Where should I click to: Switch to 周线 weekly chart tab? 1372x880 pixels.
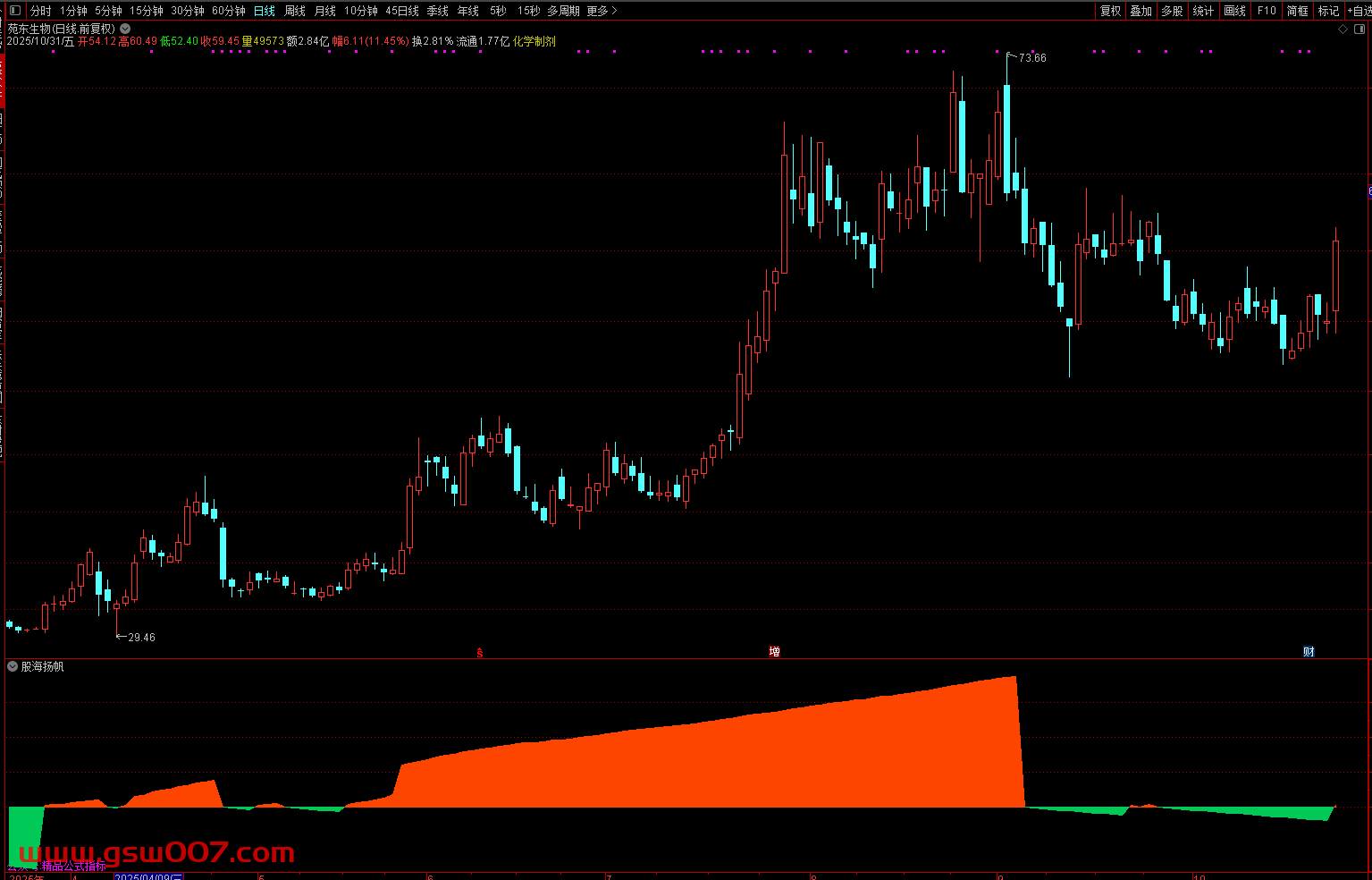pos(295,11)
